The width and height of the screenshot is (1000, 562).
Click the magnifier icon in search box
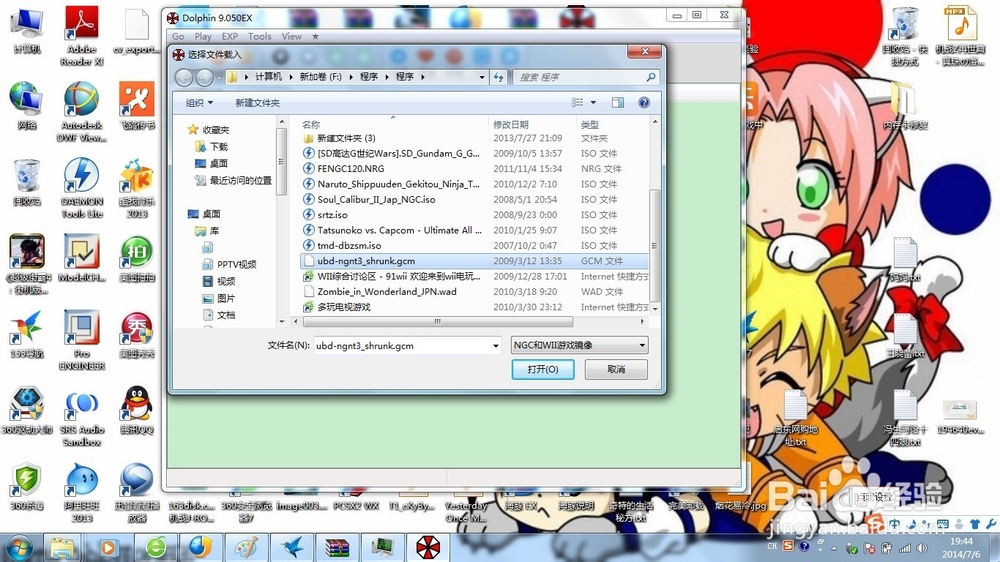[x=651, y=77]
